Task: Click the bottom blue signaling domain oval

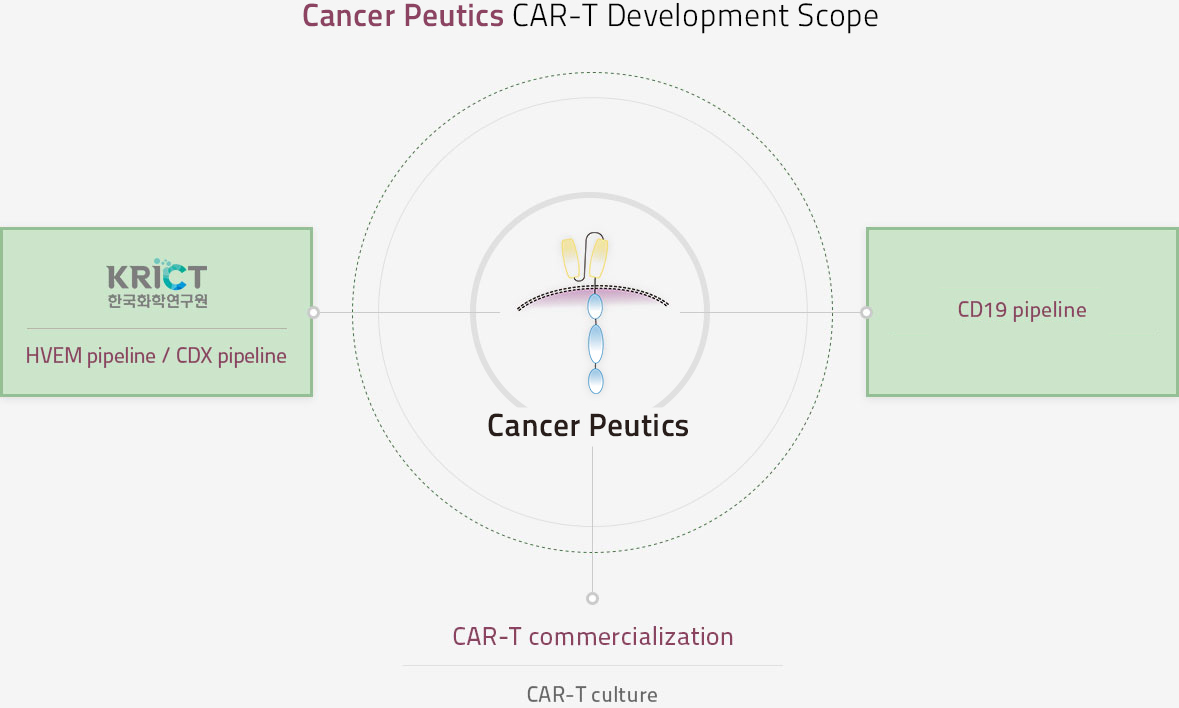Action: 596,381
